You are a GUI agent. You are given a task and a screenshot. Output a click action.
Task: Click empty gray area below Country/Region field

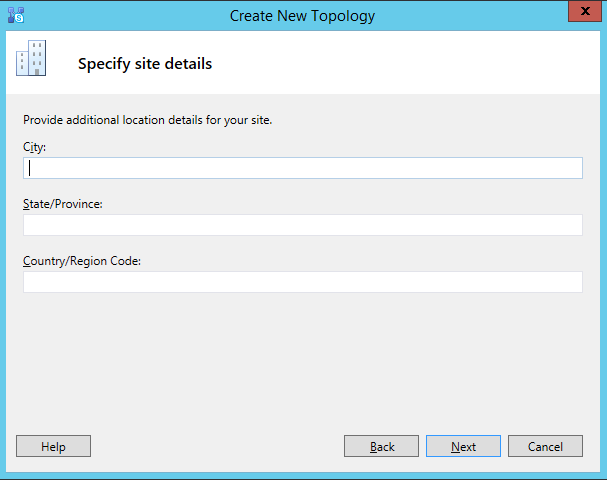click(302, 360)
